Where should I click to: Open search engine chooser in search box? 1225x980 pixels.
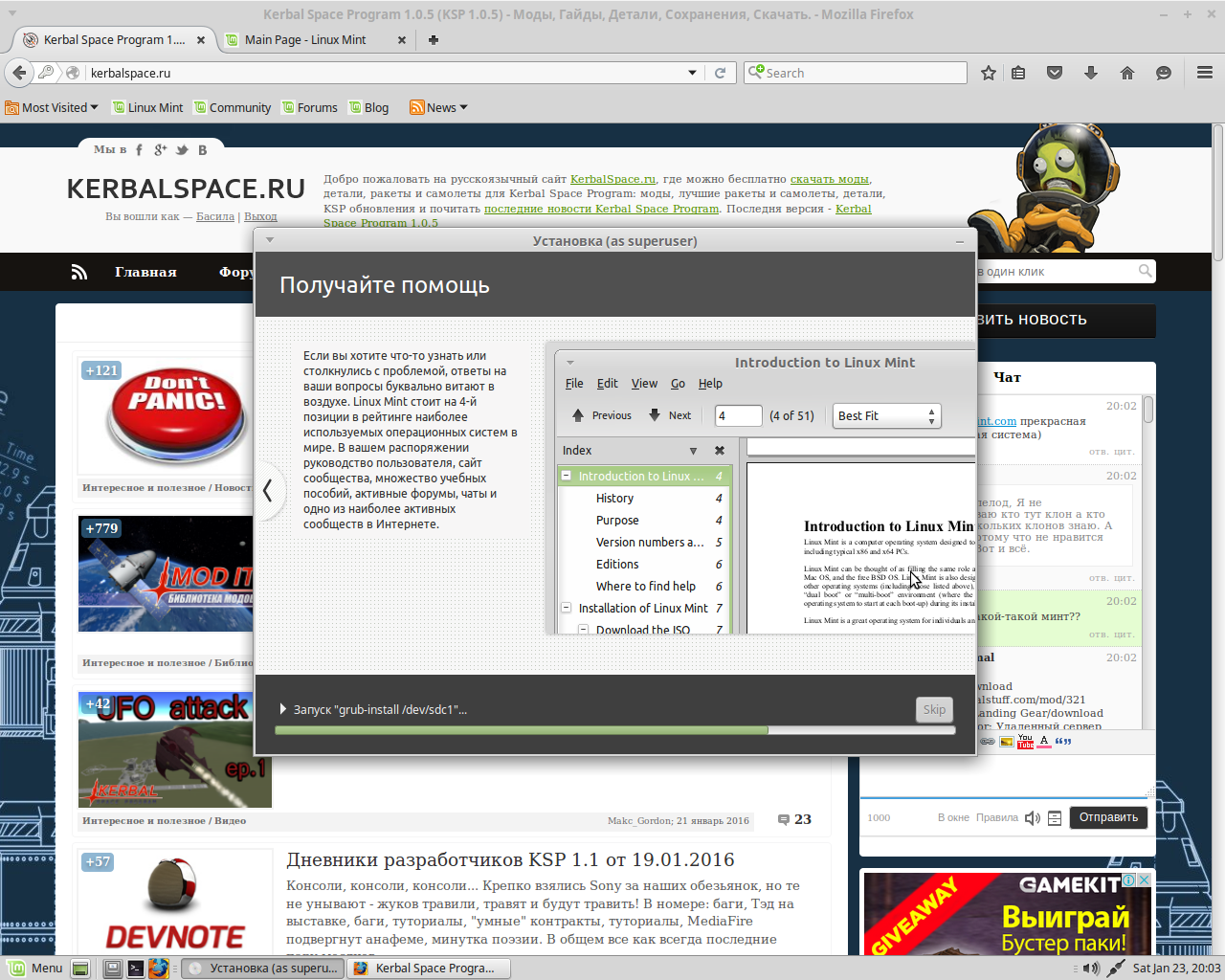click(756, 72)
